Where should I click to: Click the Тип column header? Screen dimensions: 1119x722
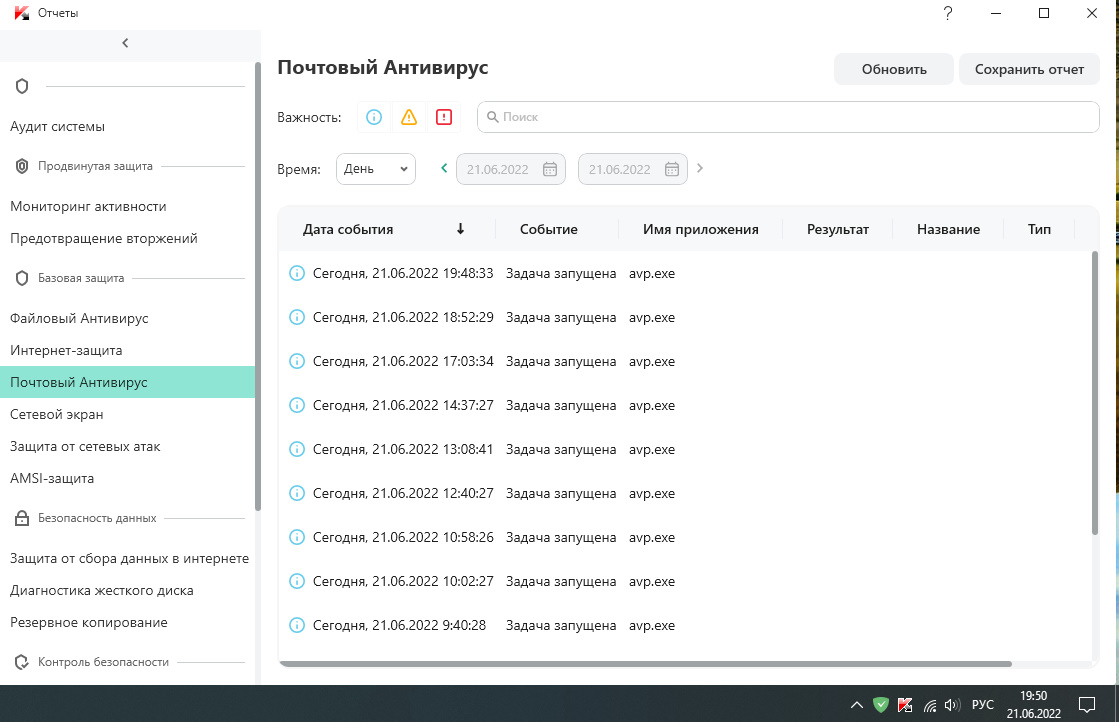[1039, 229]
